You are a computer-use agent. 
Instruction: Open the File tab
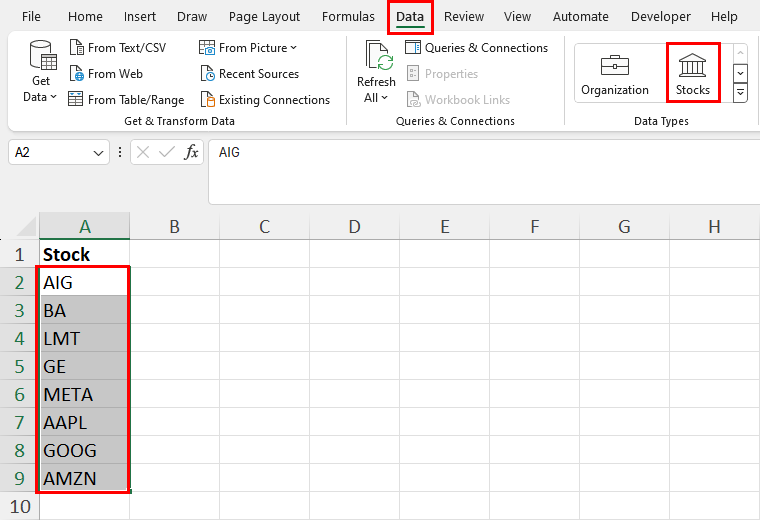(x=31, y=16)
